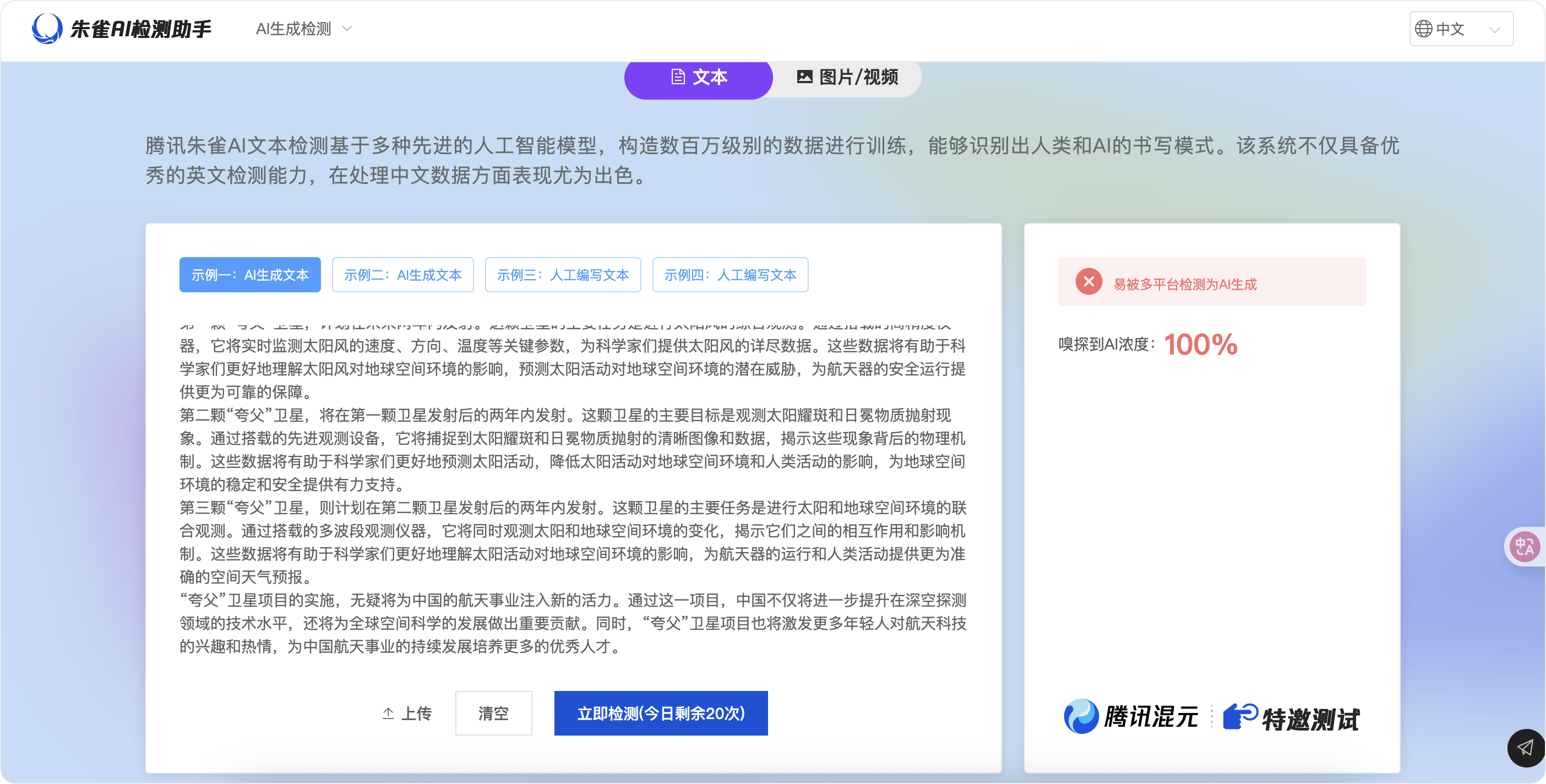The image size is (1546, 784).
Task: Click the 朱雀 bird logo icon
Action: 46,28
